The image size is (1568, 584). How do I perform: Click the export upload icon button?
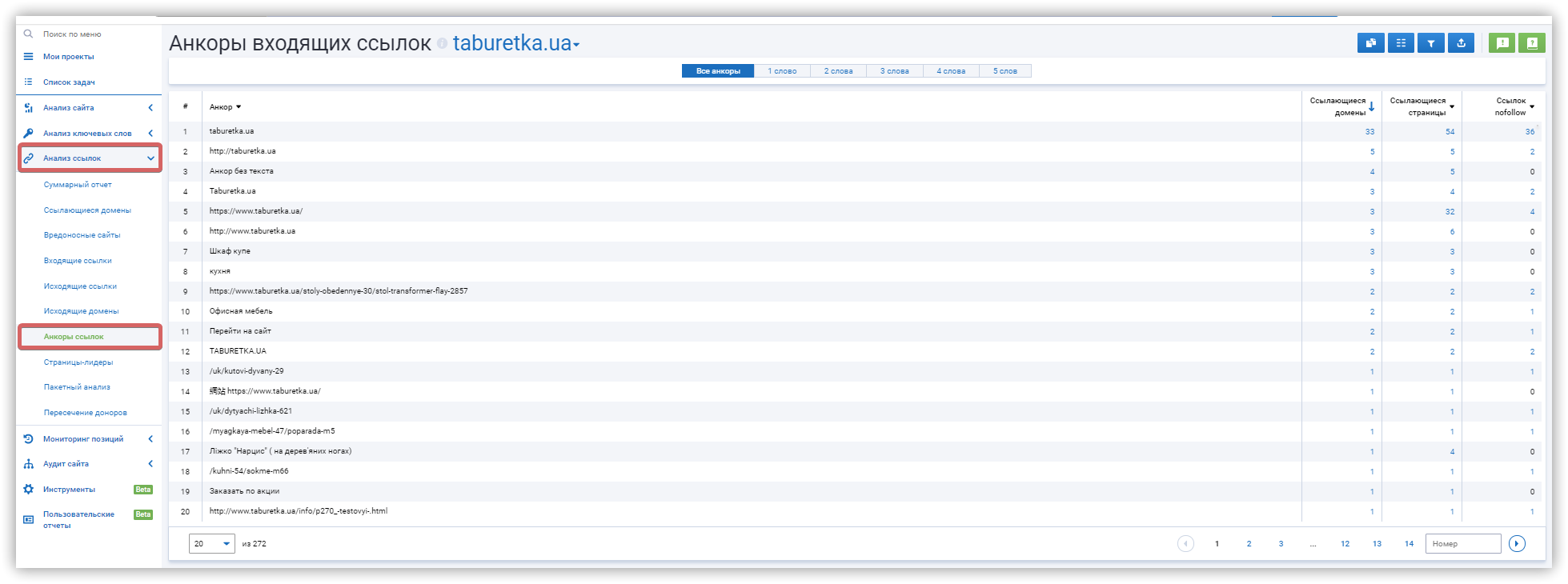[x=1462, y=43]
